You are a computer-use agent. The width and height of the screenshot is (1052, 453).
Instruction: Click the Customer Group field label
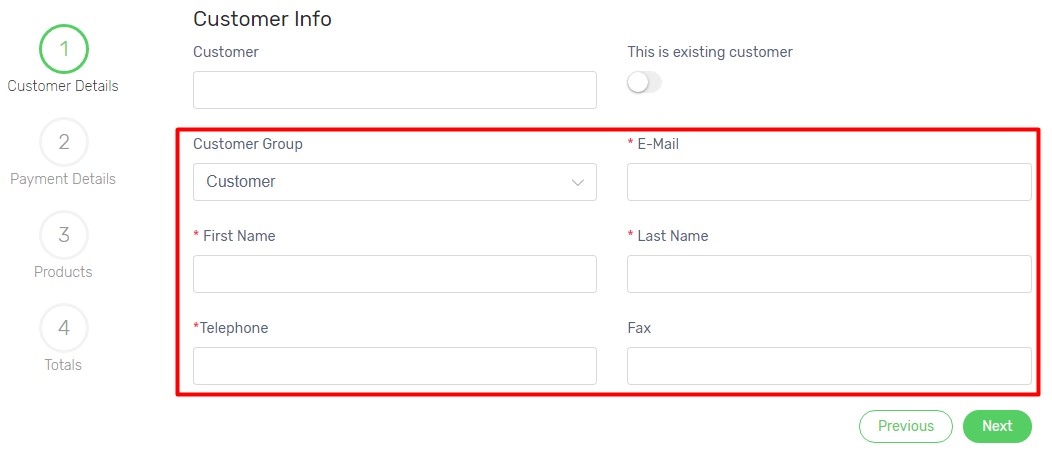248,144
